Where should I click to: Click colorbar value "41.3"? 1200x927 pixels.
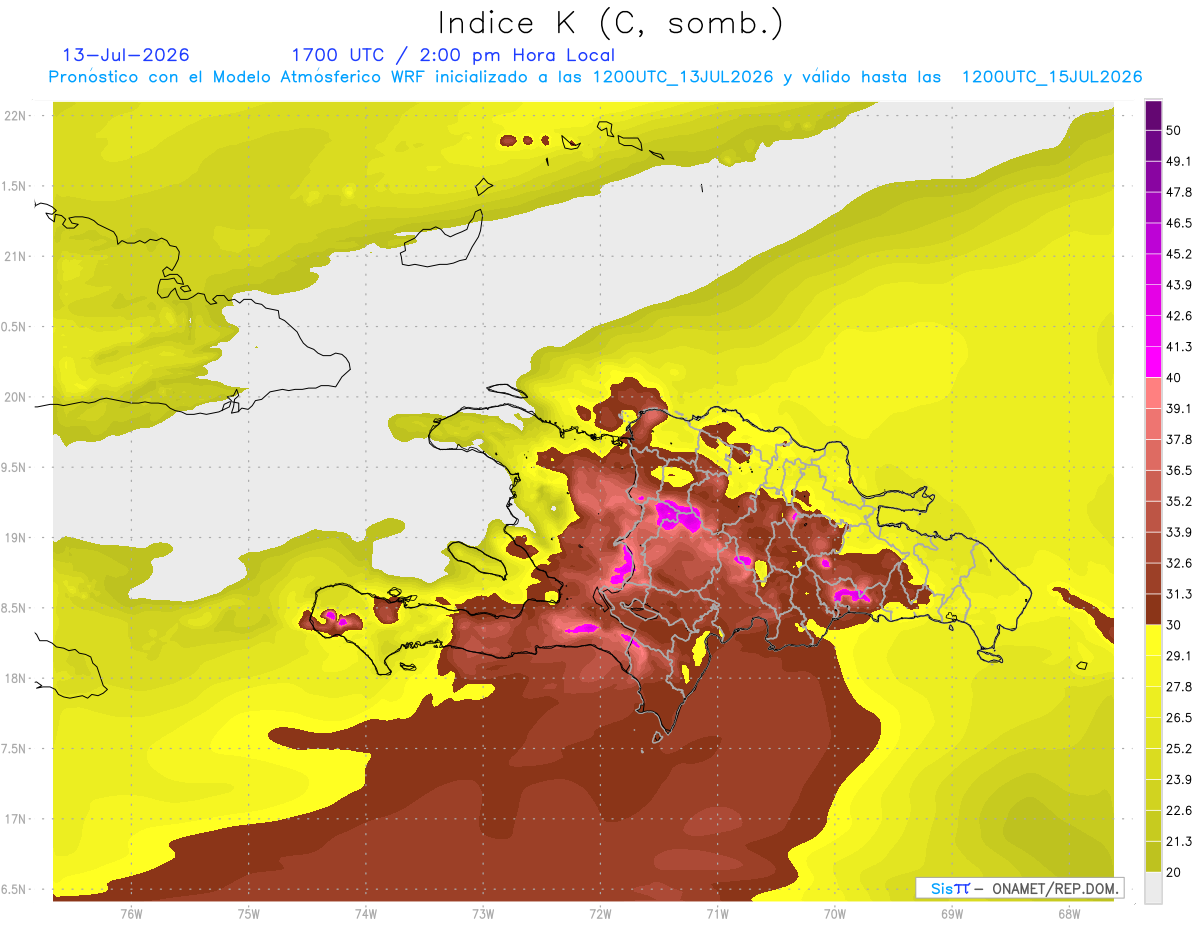click(1179, 347)
